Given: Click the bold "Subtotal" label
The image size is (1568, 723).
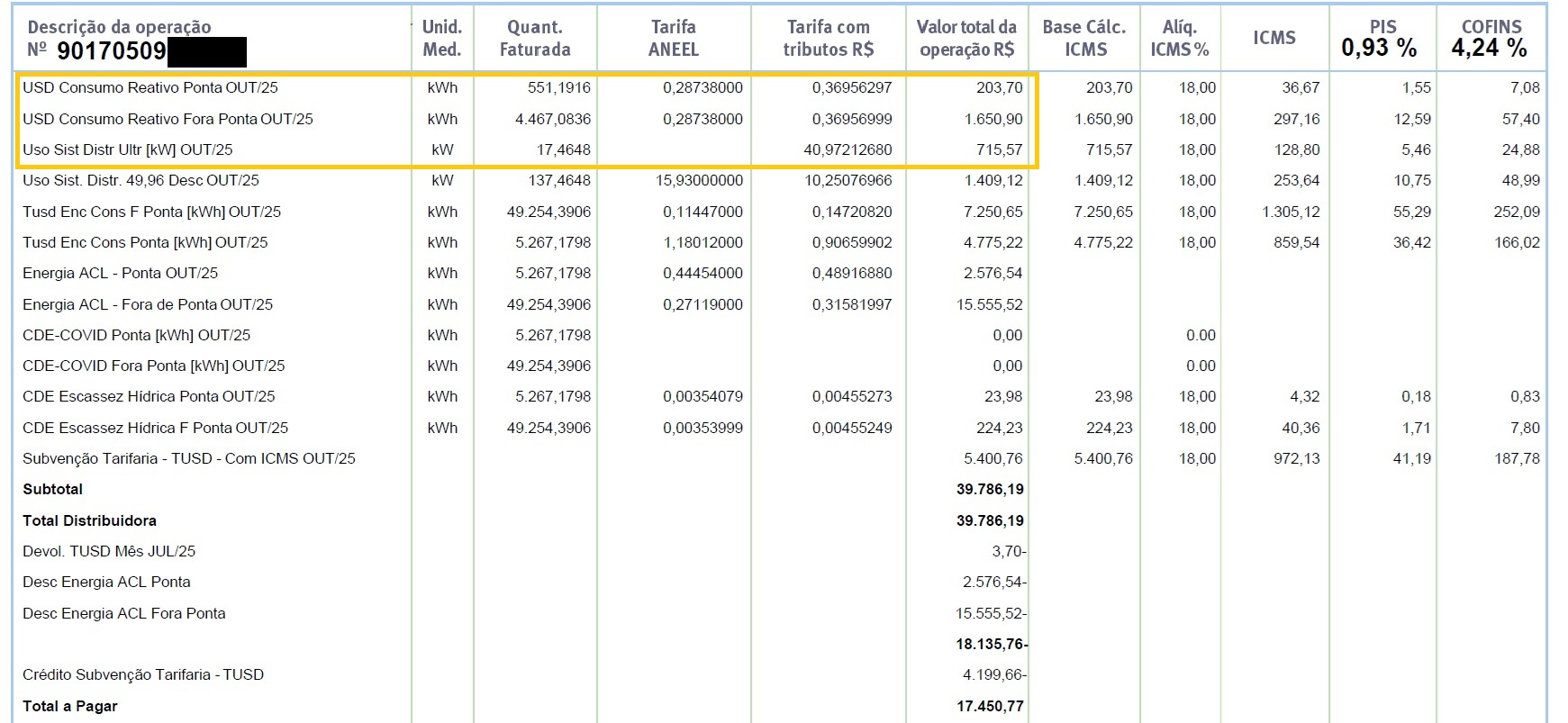Looking at the screenshot, I should [52, 489].
